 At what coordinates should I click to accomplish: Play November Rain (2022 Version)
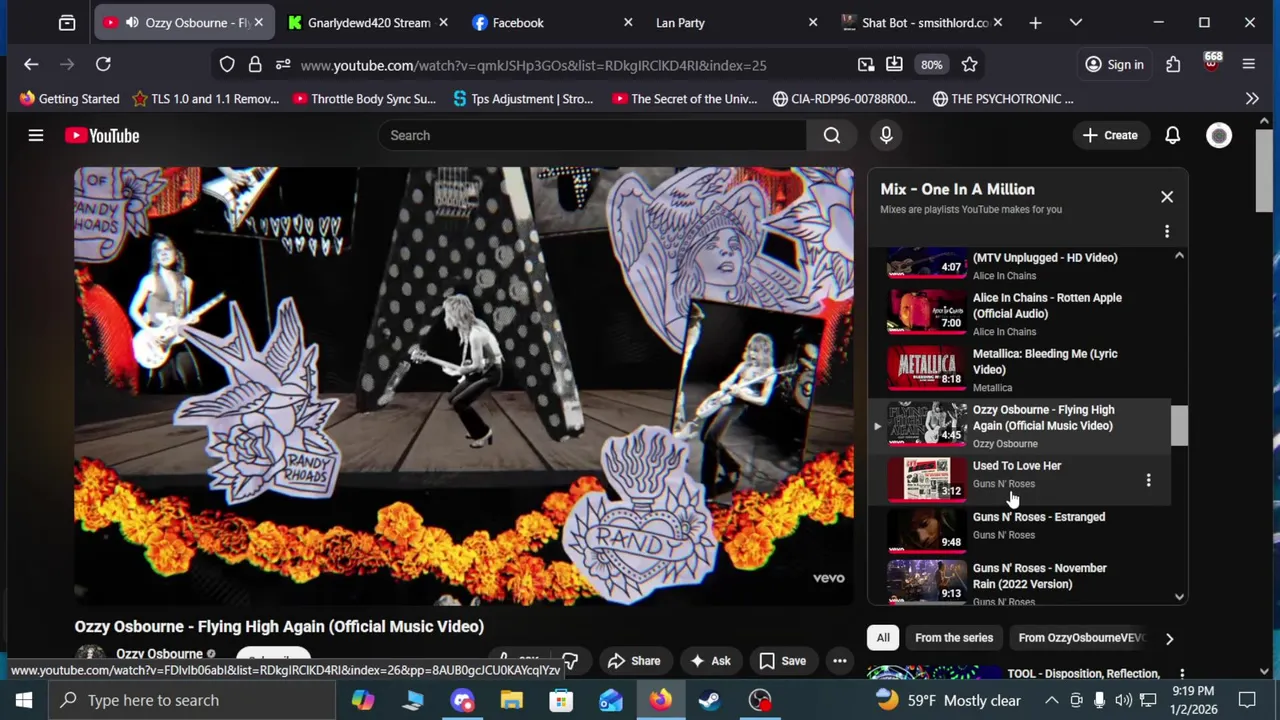coord(1020,582)
